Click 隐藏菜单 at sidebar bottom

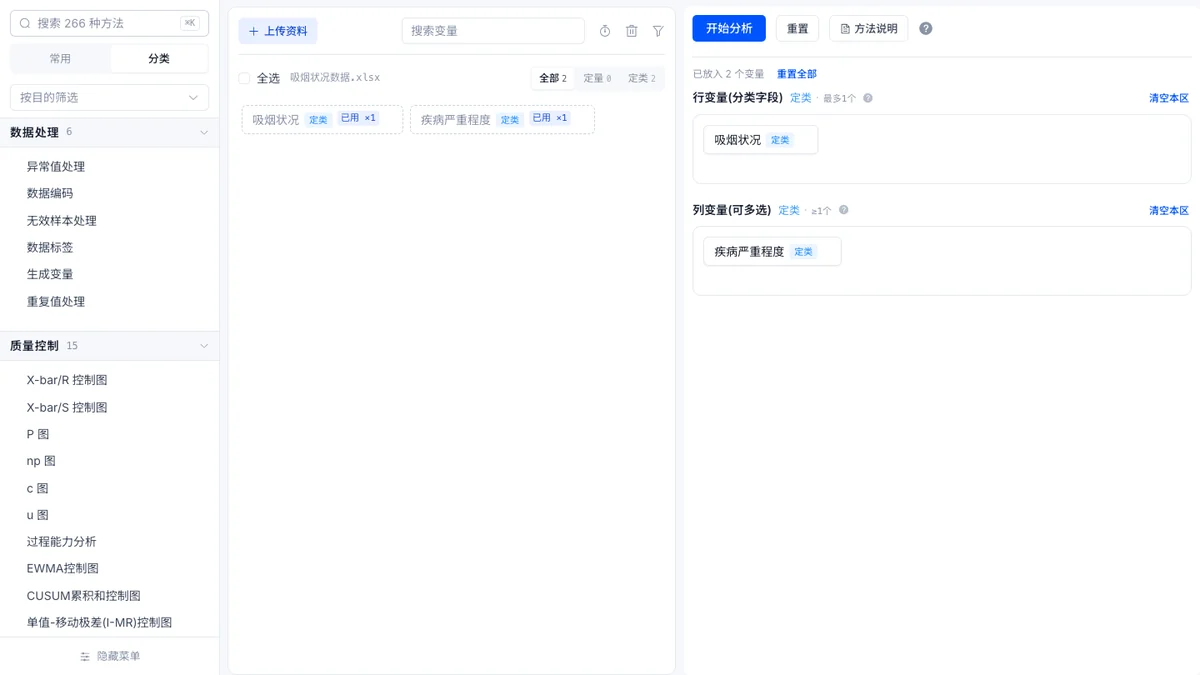[109, 657]
